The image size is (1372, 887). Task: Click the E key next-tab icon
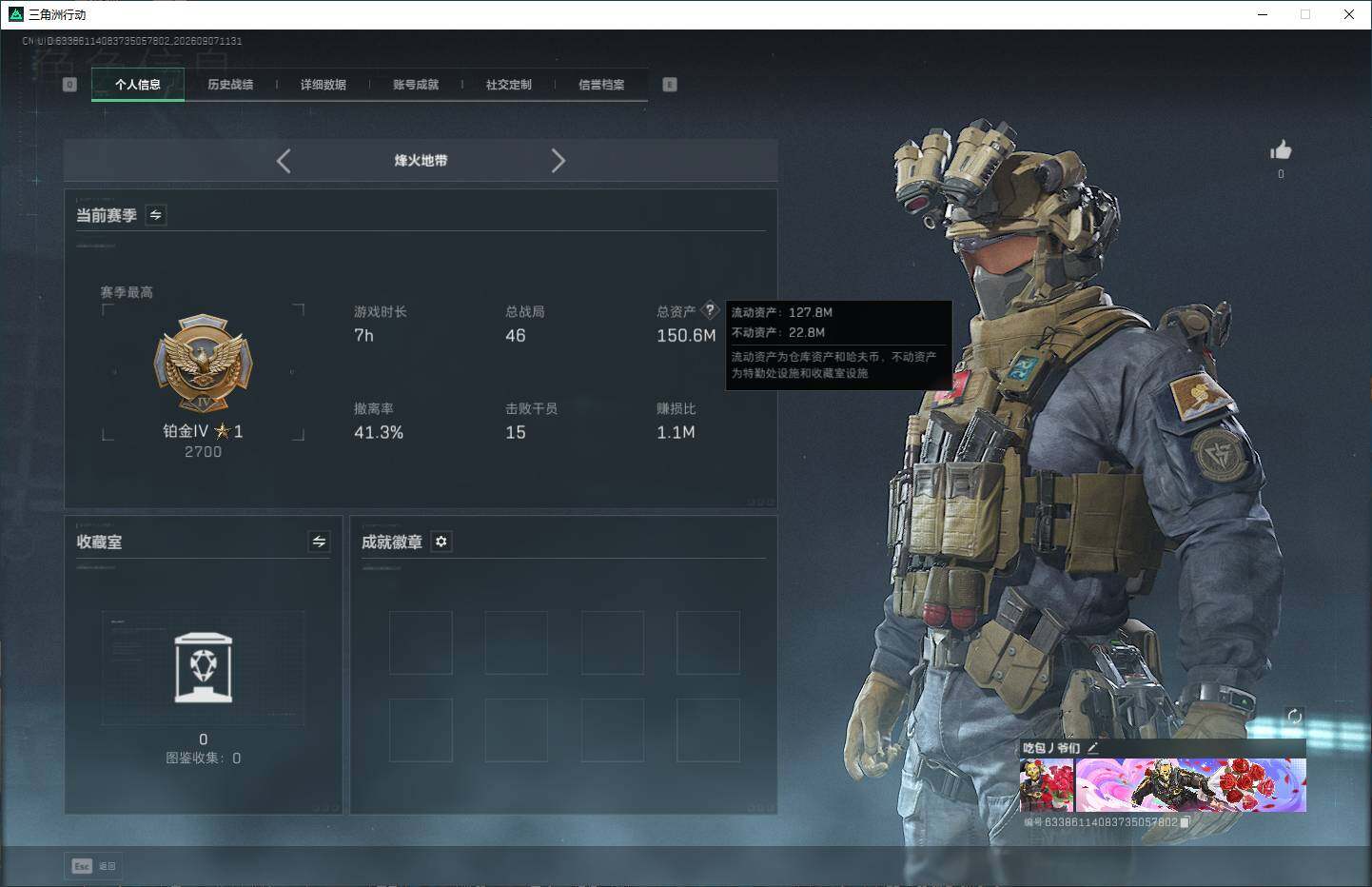coord(670,85)
